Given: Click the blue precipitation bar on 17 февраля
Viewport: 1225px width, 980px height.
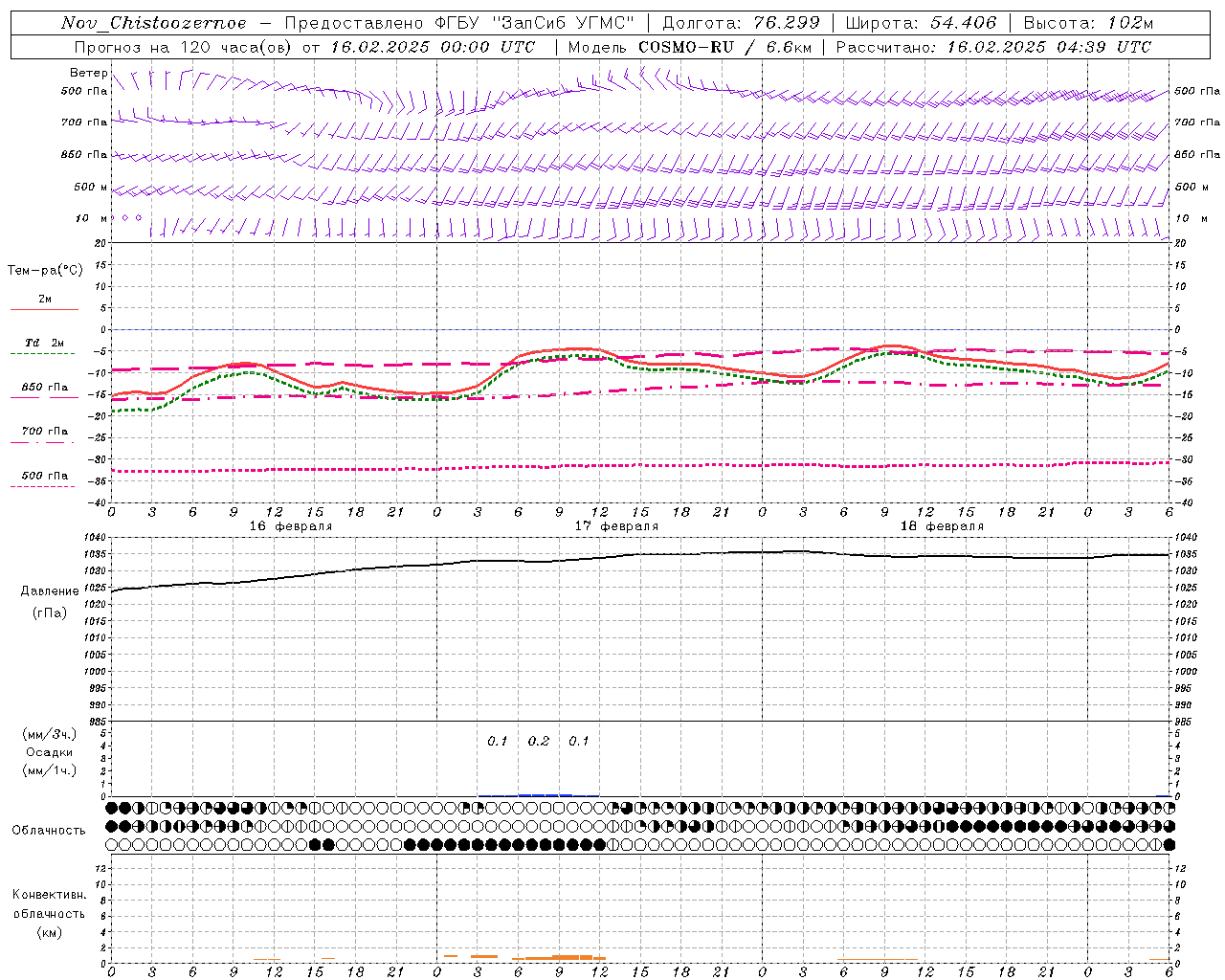Looking at the screenshot, I should tap(546, 794).
